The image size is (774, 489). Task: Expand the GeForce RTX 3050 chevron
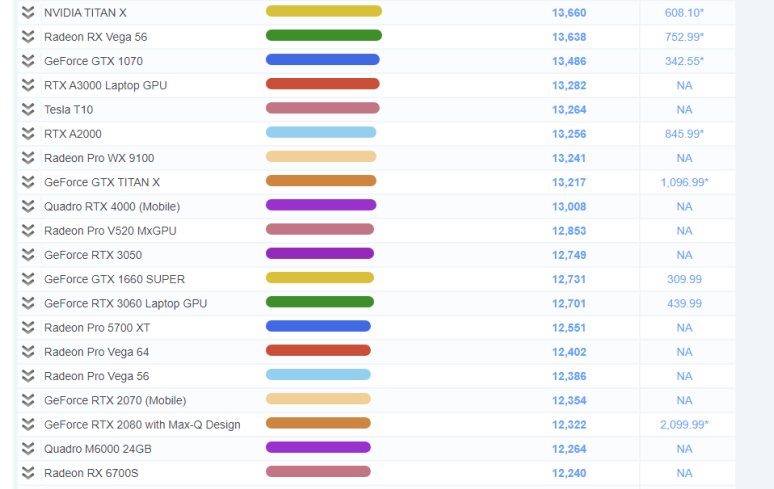point(28,255)
